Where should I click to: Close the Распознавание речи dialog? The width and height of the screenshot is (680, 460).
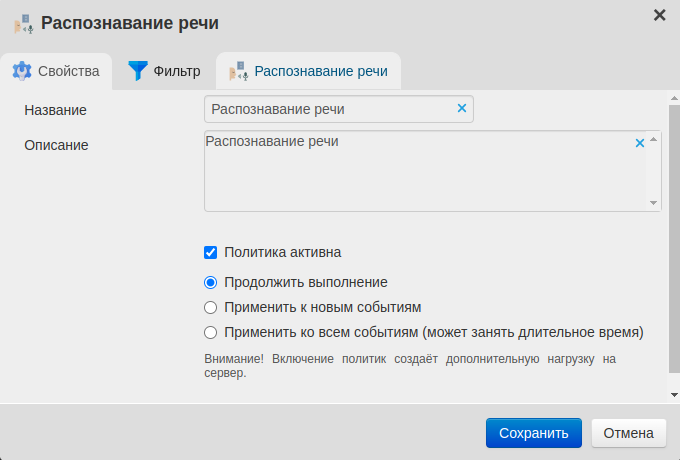[x=659, y=15]
